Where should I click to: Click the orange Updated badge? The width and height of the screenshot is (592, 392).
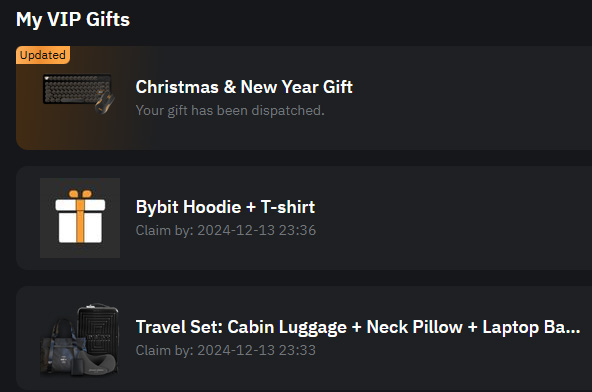43,55
